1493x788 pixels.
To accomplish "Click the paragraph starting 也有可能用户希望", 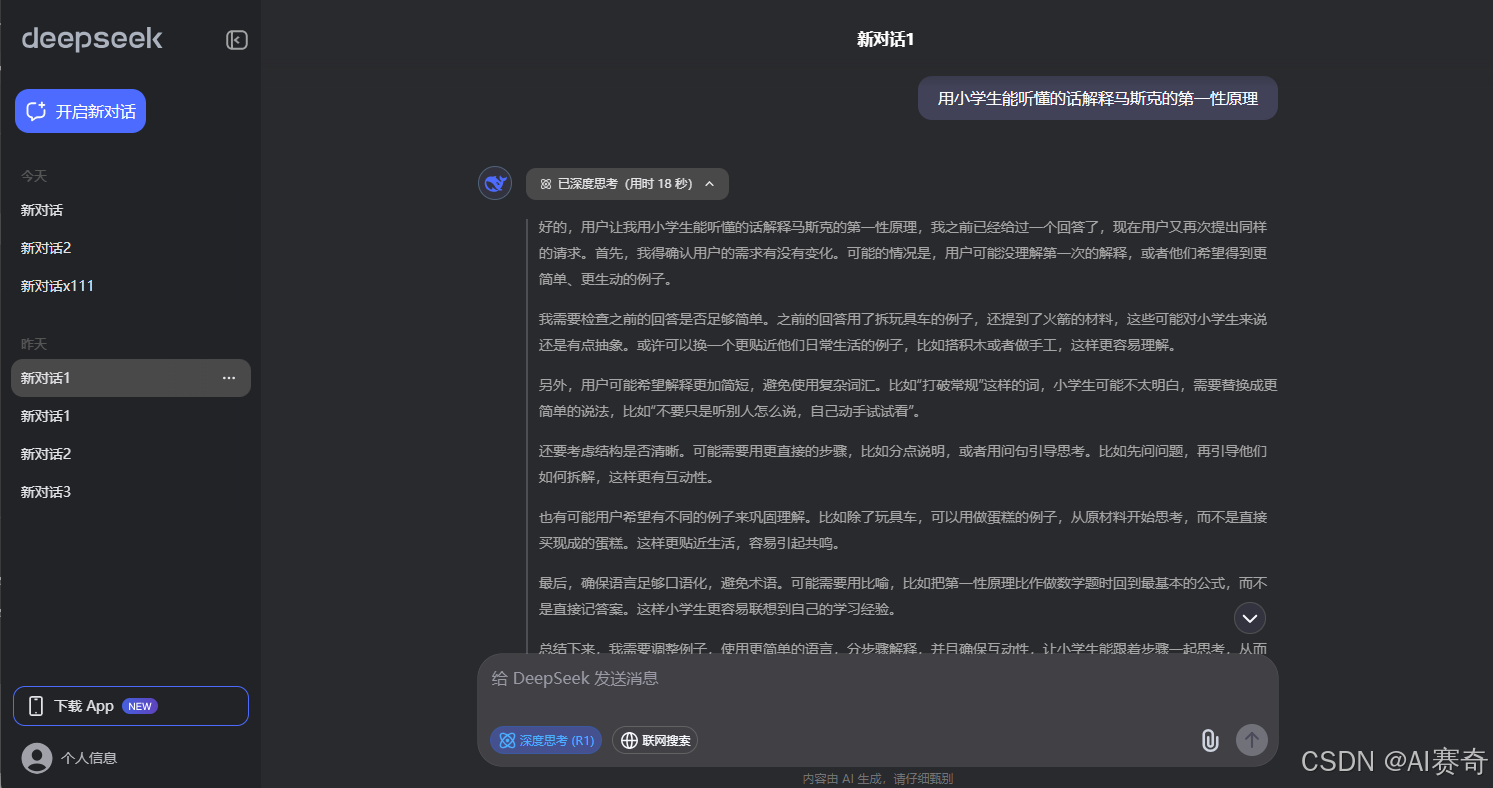I will click(x=903, y=530).
